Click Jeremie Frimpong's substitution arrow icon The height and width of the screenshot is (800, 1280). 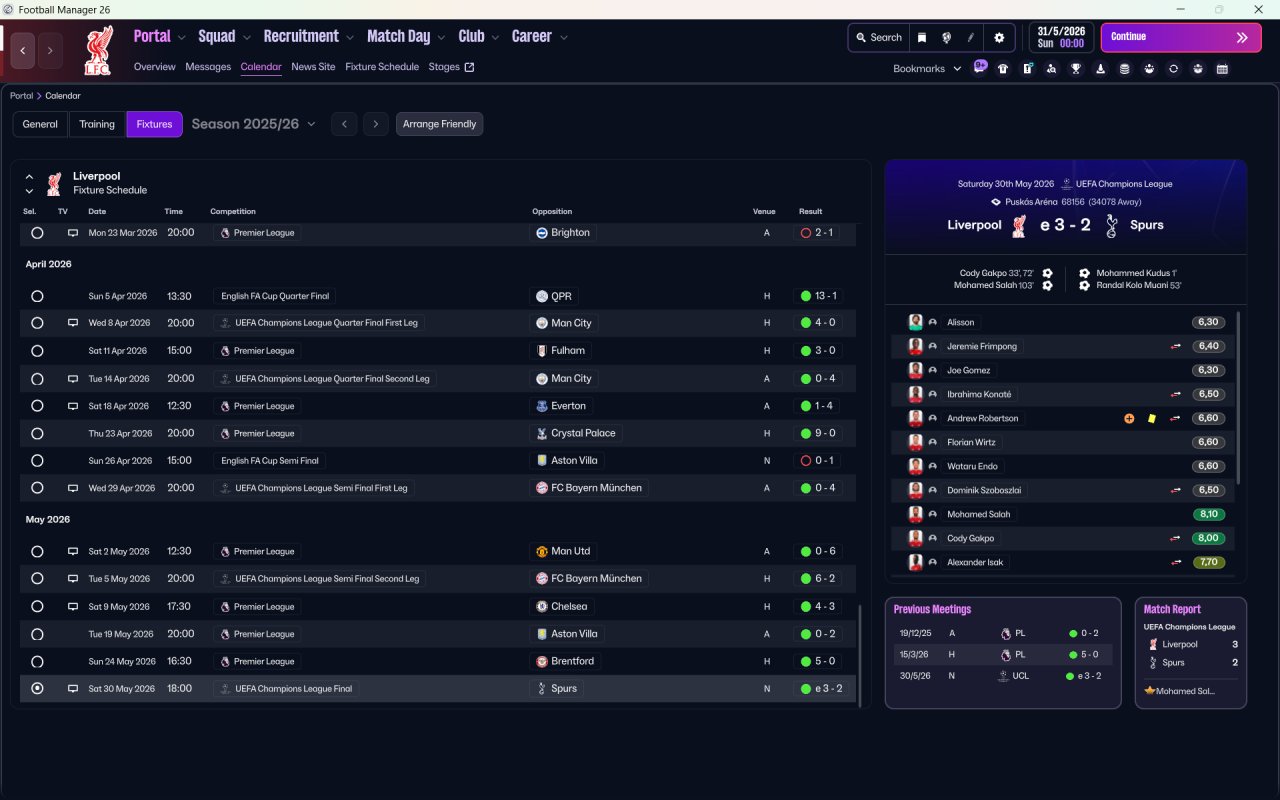(1175, 347)
